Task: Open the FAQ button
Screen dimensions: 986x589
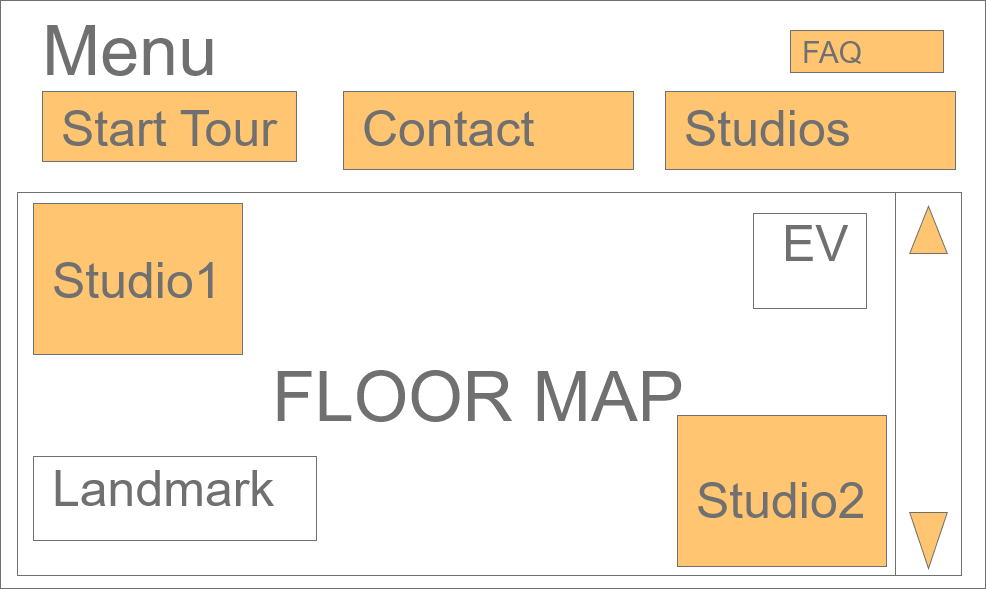Action: [866, 52]
